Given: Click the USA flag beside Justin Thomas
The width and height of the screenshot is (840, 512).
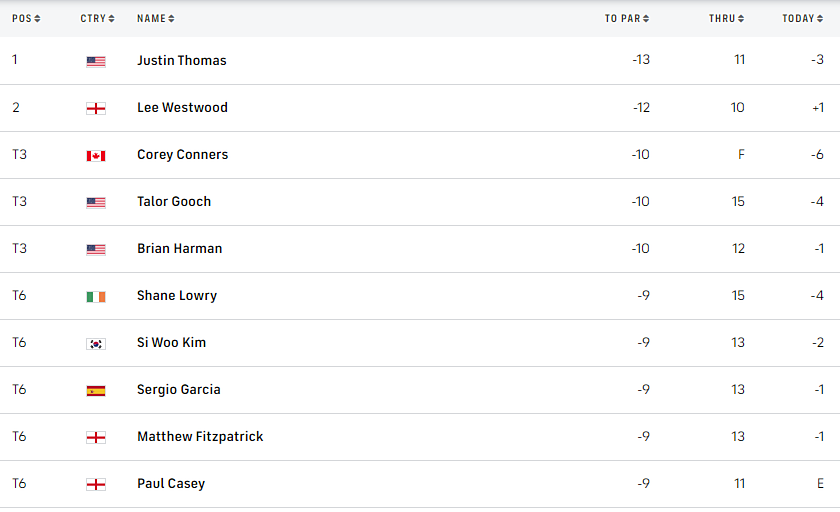Looking at the screenshot, I should point(96,61).
